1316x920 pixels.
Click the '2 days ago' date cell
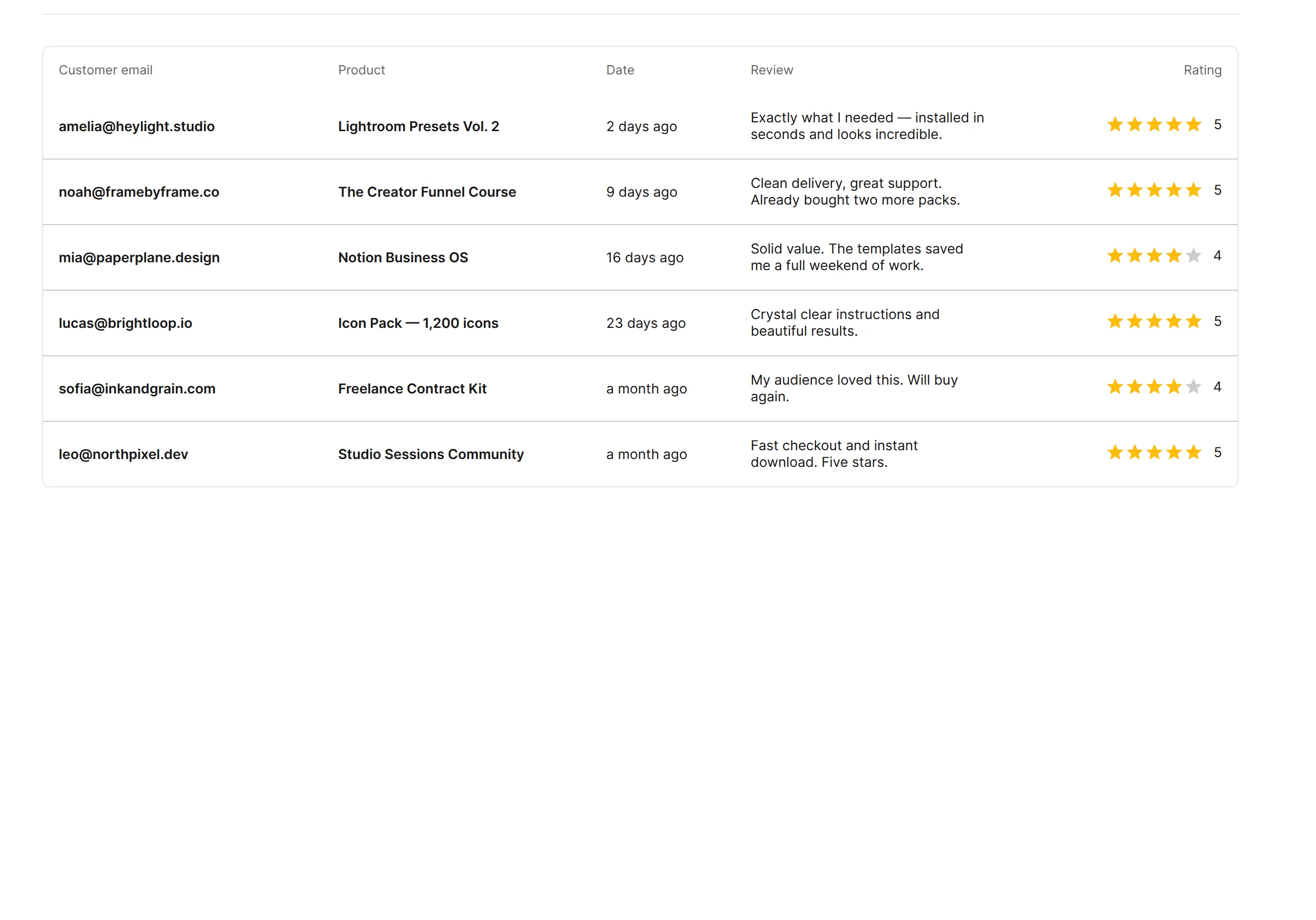[x=641, y=127]
